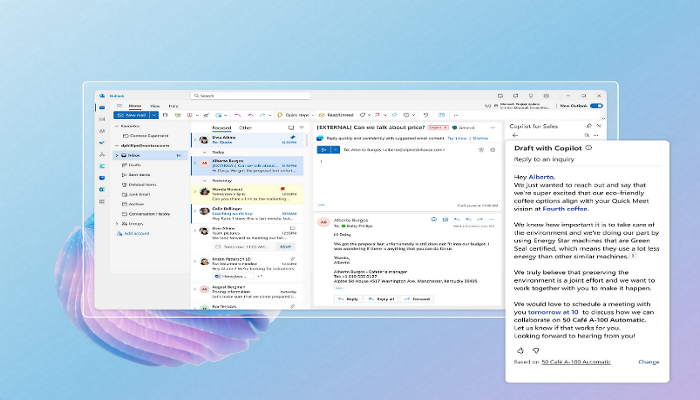Image resolution: width=700 pixels, height=400 pixels.
Task: Open the New mail dropdown arrow
Action: coord(154,115)
